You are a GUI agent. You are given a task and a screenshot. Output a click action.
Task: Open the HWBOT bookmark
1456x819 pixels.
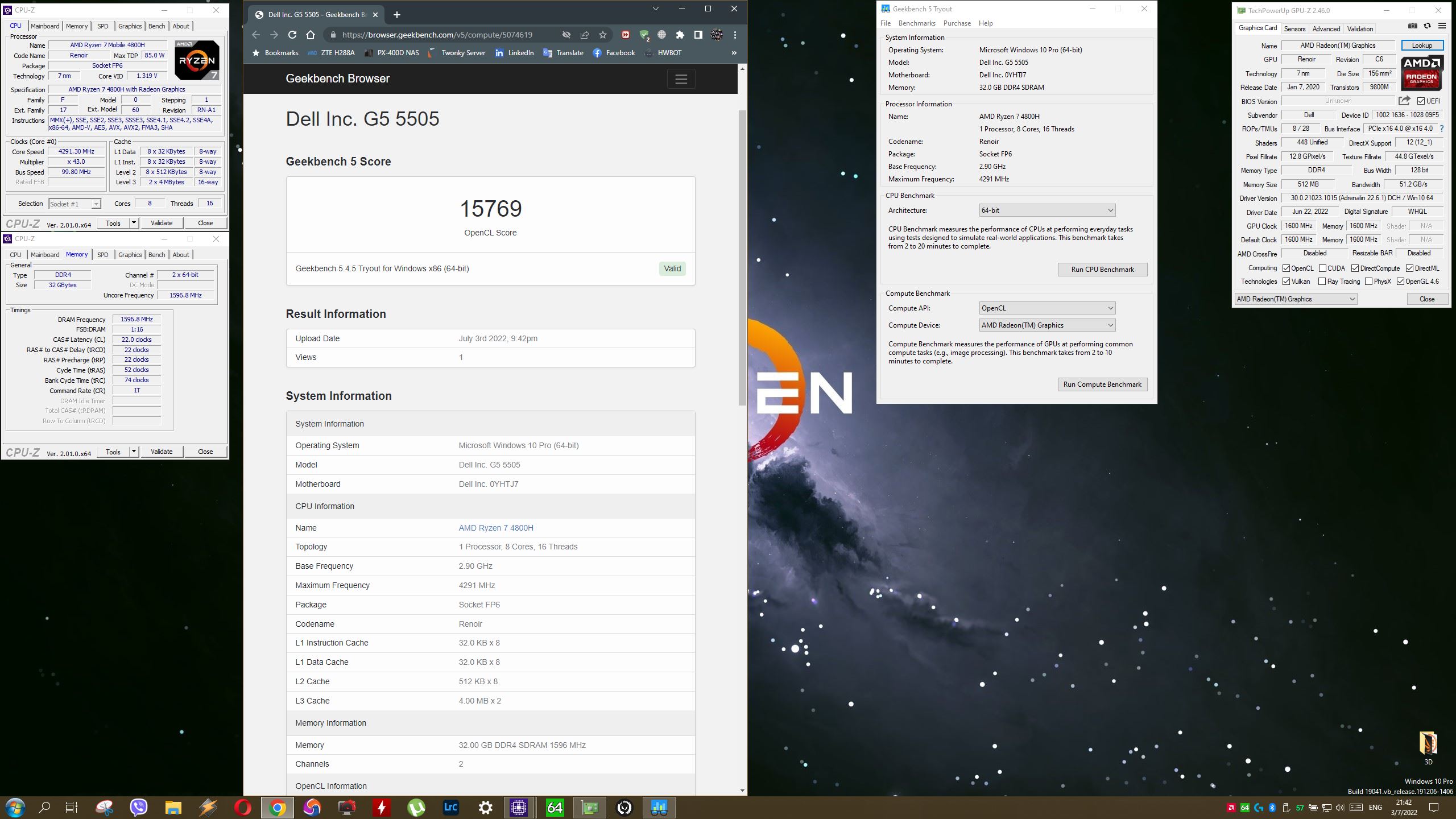pos(663,53)
